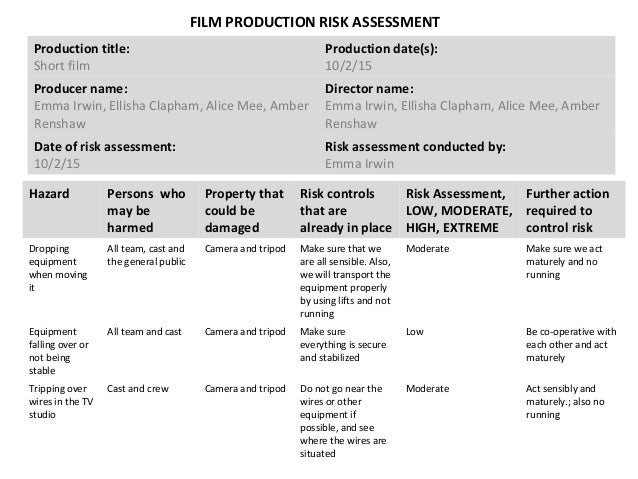The height and width of the screenshot is (479, 638).
Task: Select the Production date(s) label
Action: coord(381,48)
